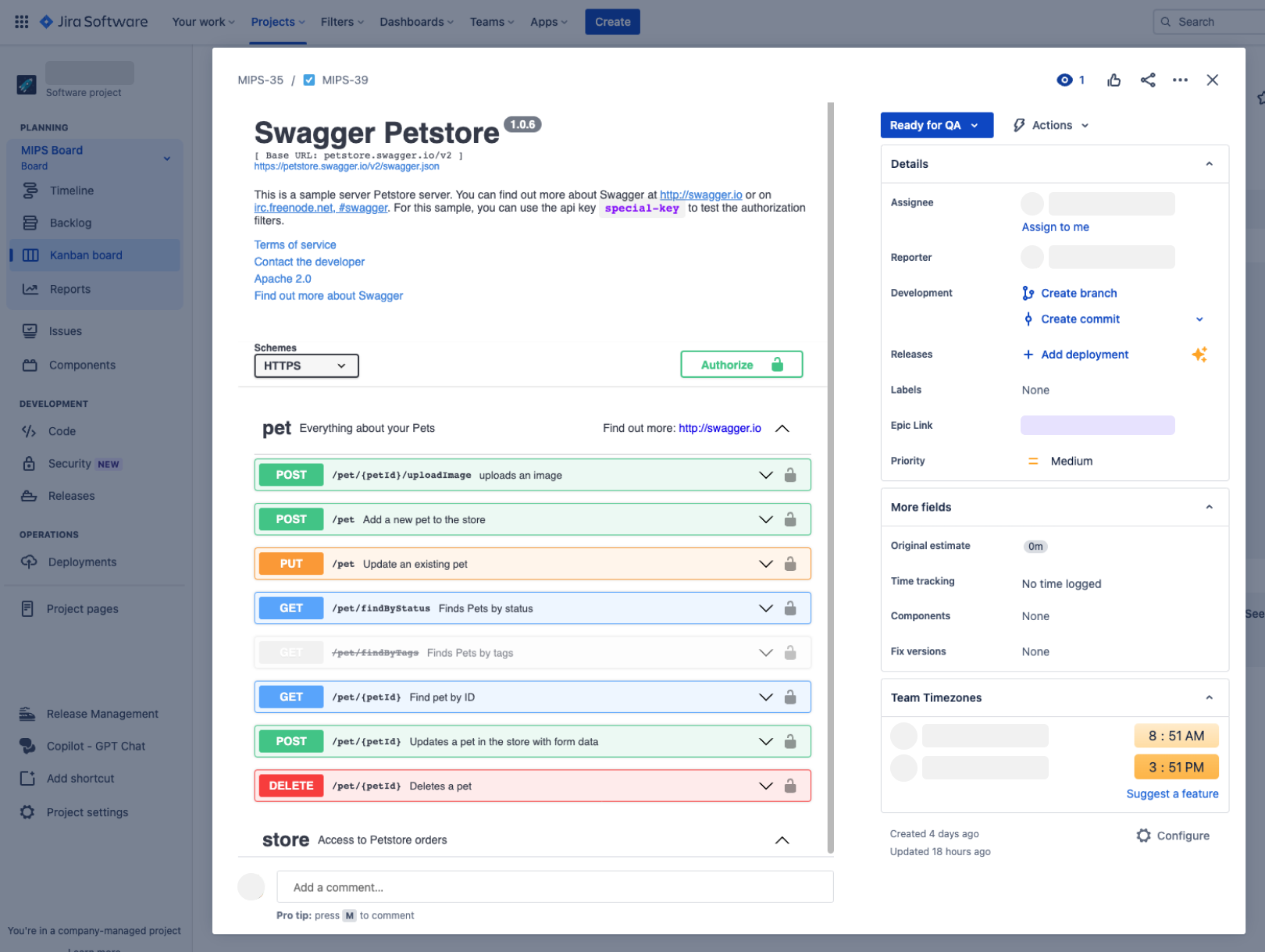Click the lock icon on PUT /pet row
The height and width of the screenshot is (952, 1265).
[x=790, y=564]
